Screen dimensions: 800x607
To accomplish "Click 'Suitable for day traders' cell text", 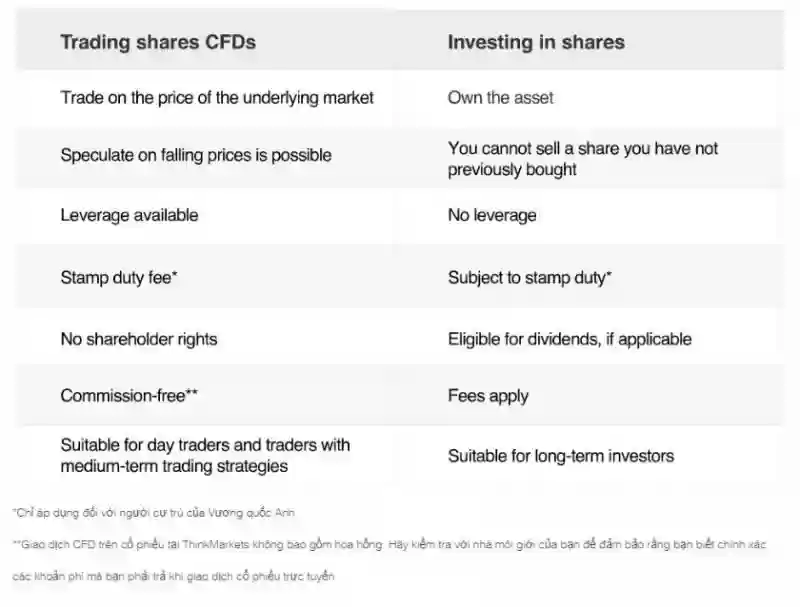I will pos(205,456).
